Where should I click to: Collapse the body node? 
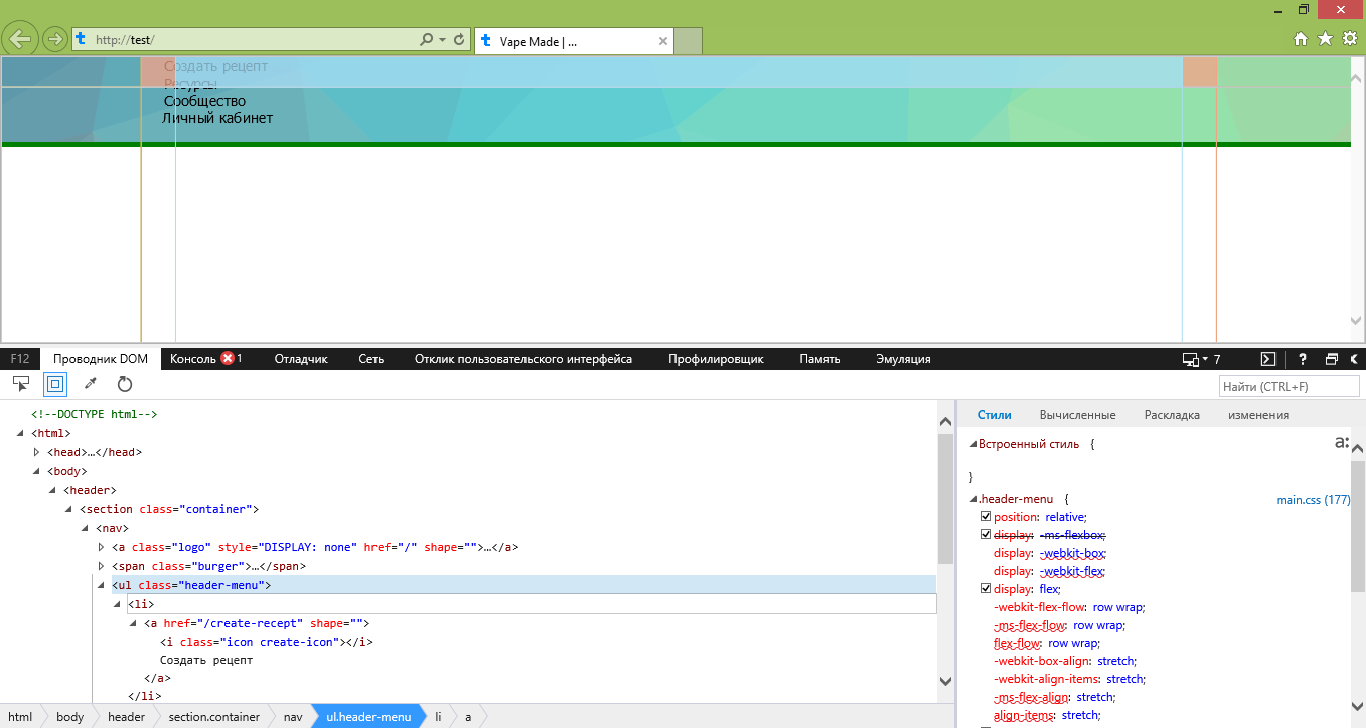[x=37, y=471]
